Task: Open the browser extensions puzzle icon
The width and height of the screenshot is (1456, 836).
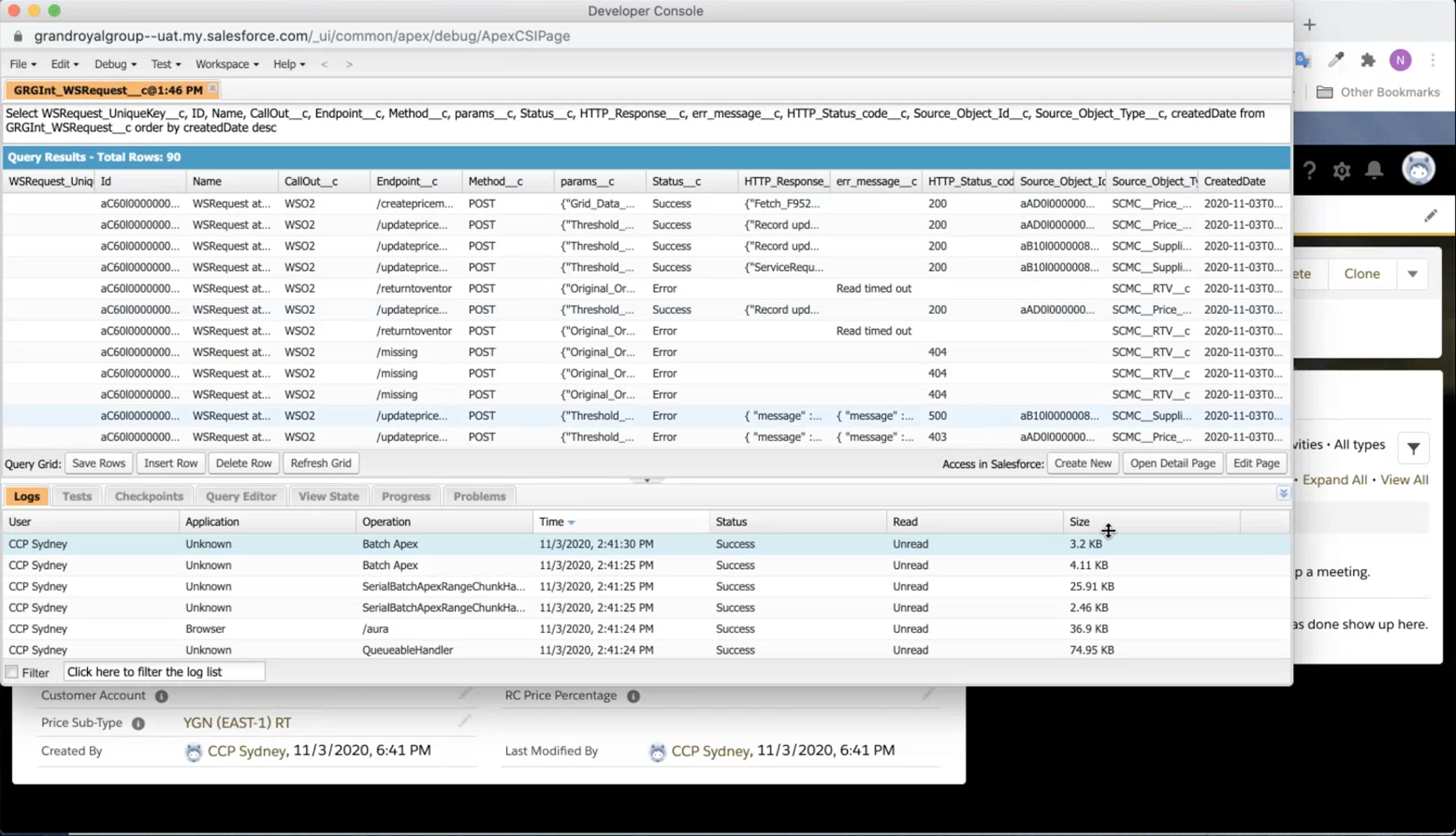Action: [1368, 60]
